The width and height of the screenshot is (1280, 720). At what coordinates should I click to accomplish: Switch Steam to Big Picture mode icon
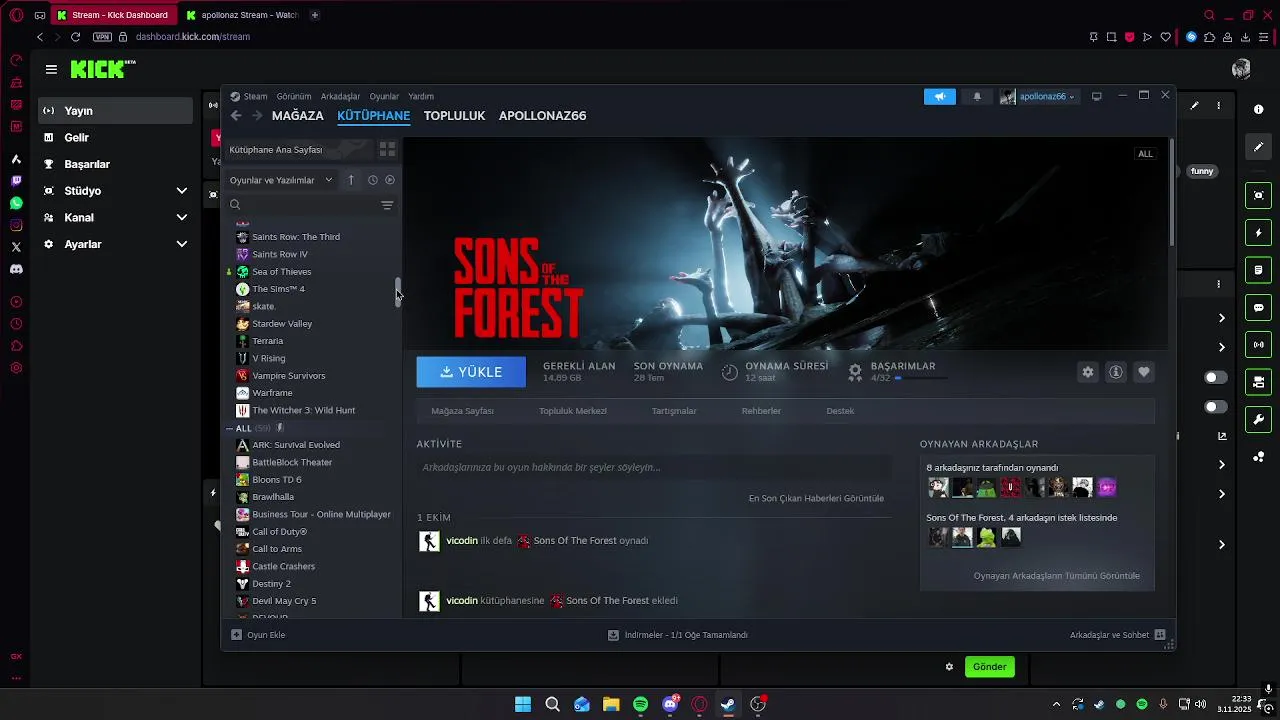[1097, 96]
